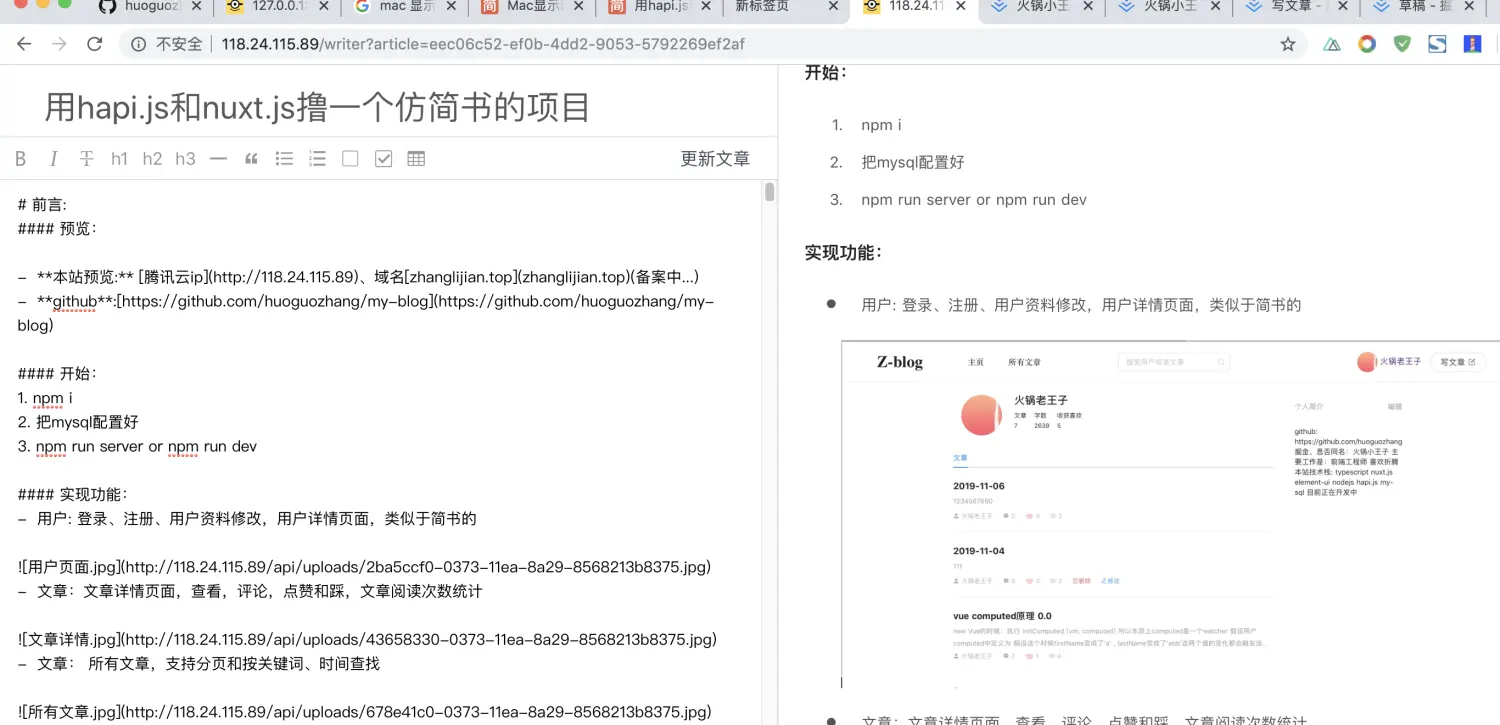1500x725 pixels.
Task: Open the blue S extension icon
Action: 1437,44
